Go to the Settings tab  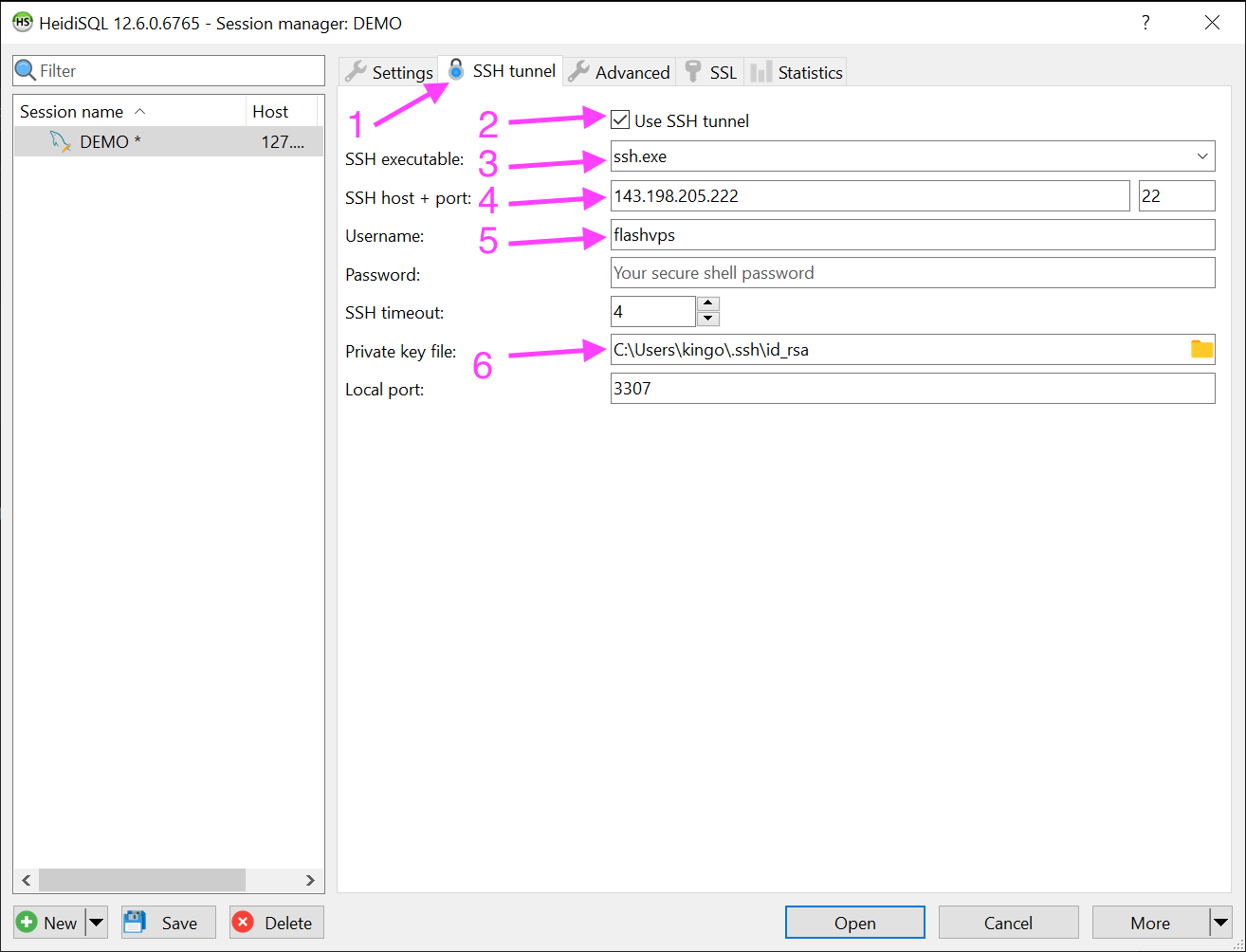(389, 72)
